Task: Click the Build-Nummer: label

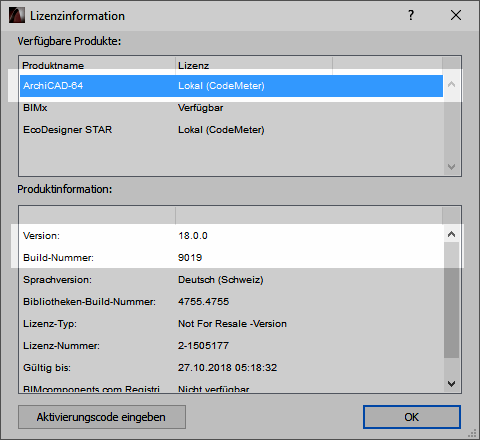Action: coord(58,258)
